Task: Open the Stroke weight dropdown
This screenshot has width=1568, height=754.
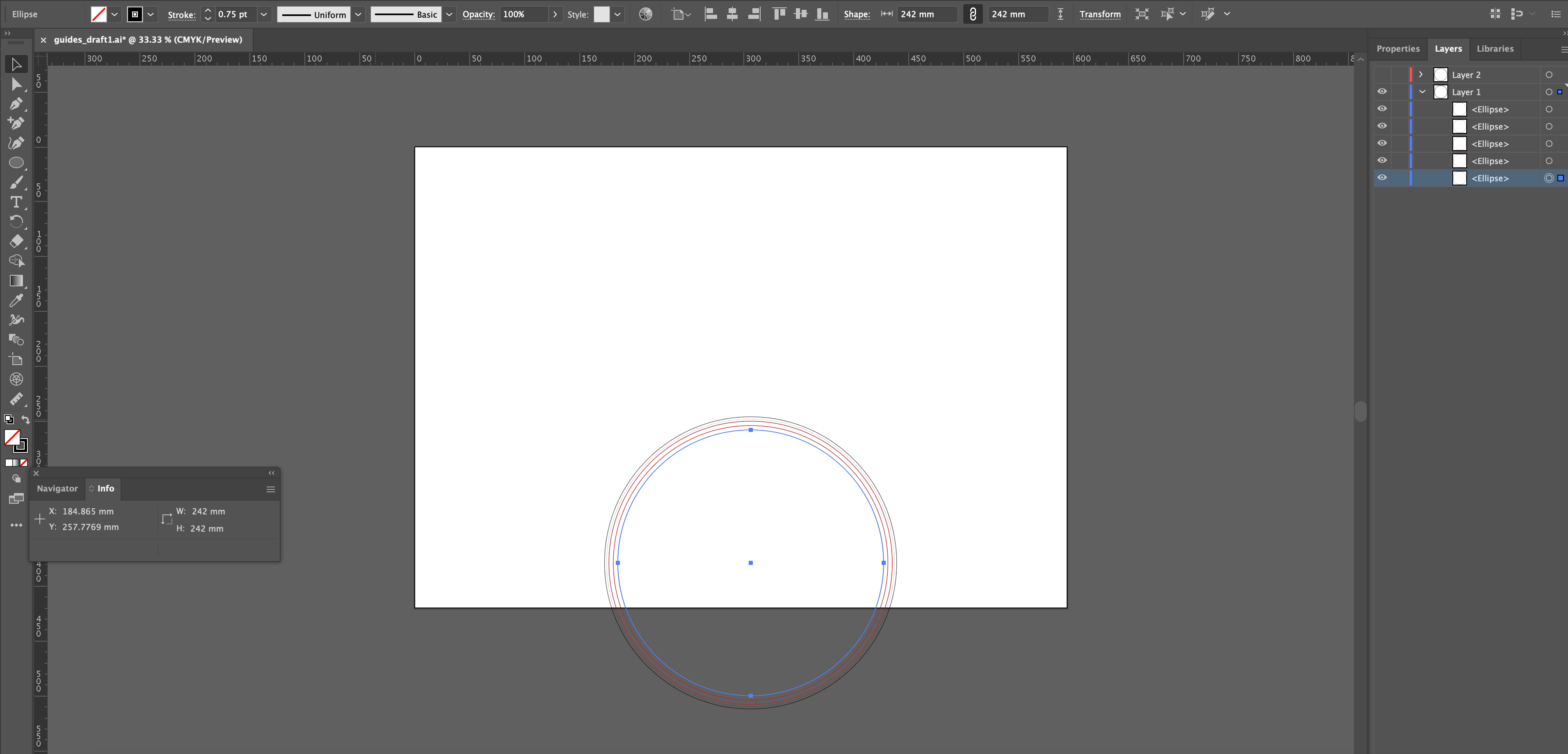Action: 264,14
